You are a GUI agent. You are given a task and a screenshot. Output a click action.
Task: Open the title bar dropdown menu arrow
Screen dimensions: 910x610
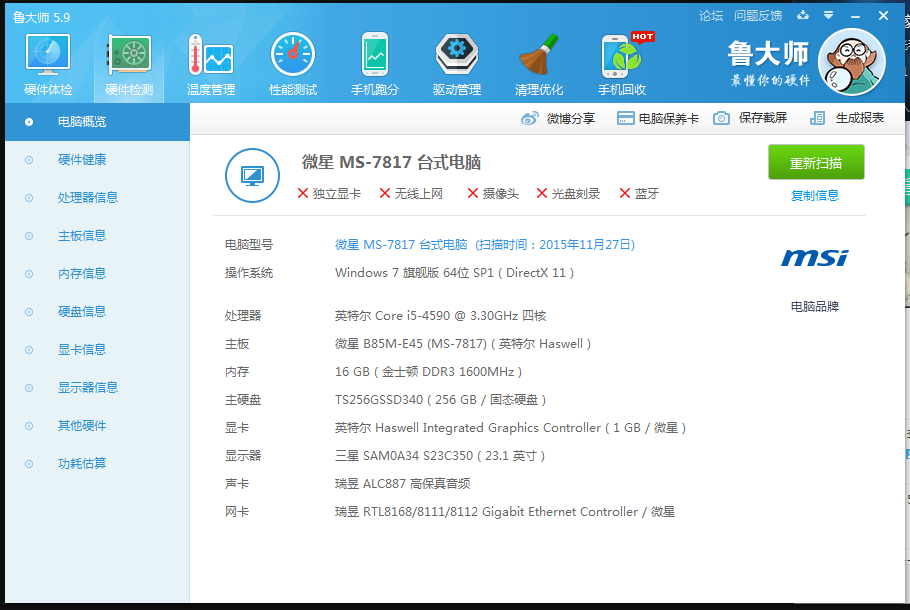pos(829,15)
